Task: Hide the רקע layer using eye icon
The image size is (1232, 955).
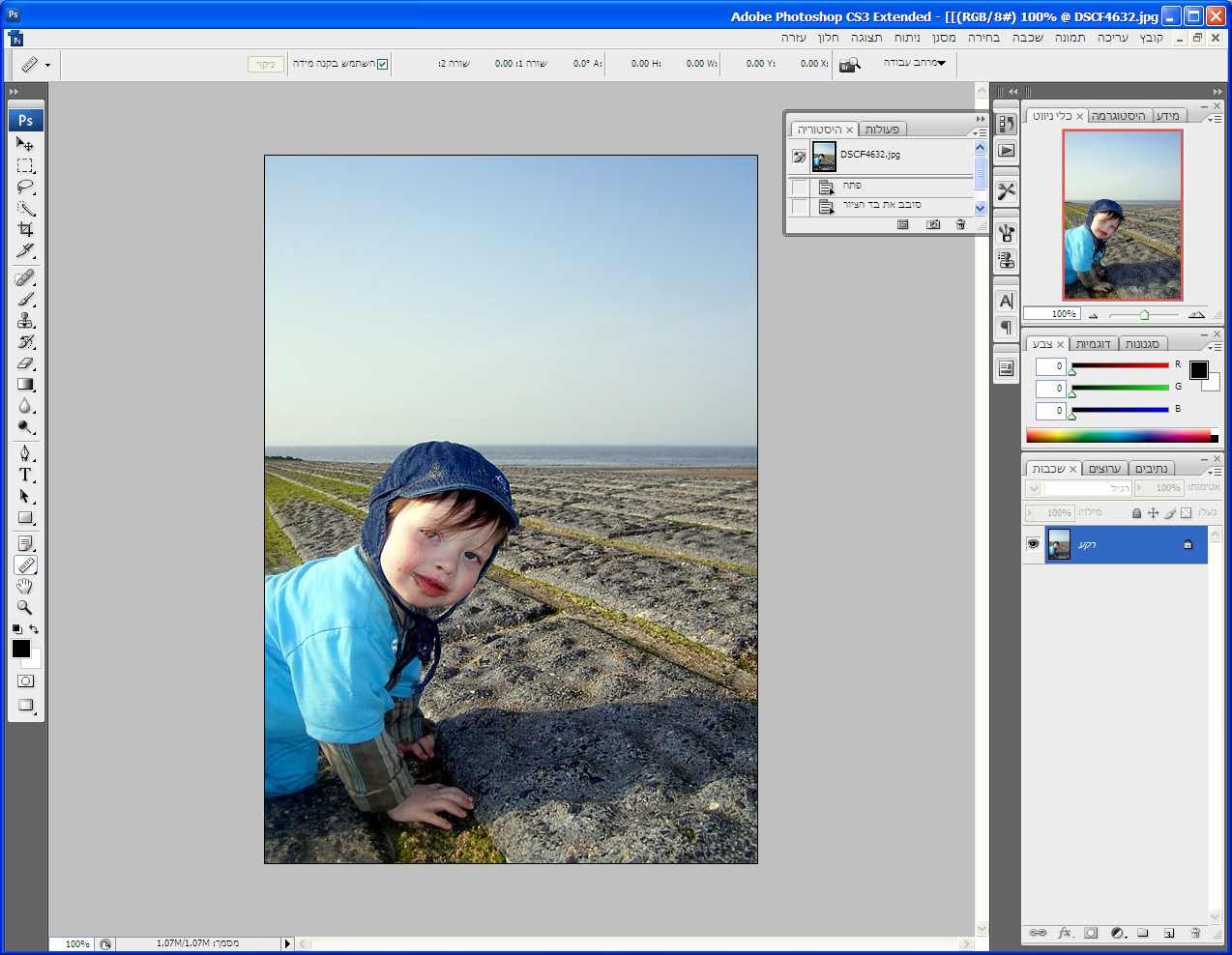Action: pyautogui.click(x=1033, y=544)
